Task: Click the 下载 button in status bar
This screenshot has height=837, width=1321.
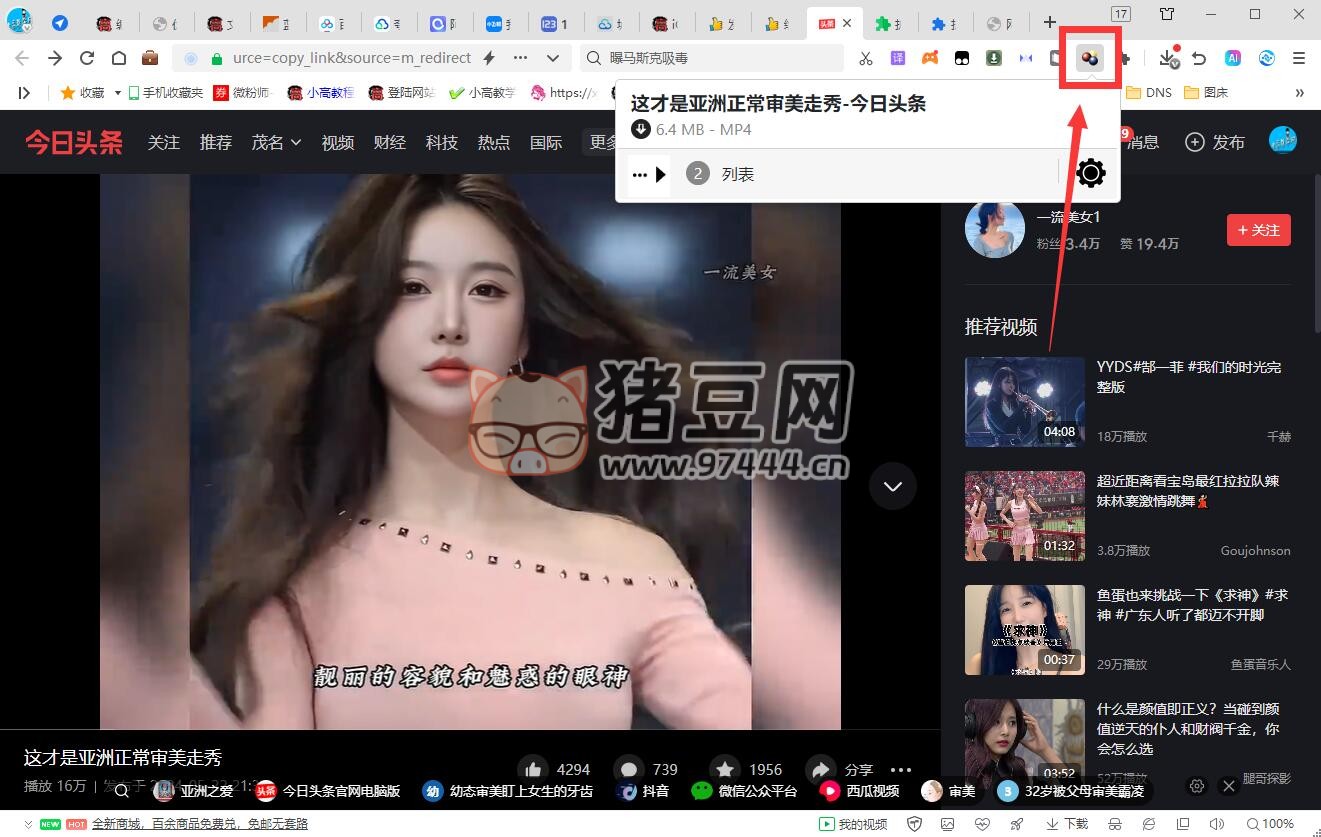Action: click(1067, 824)
